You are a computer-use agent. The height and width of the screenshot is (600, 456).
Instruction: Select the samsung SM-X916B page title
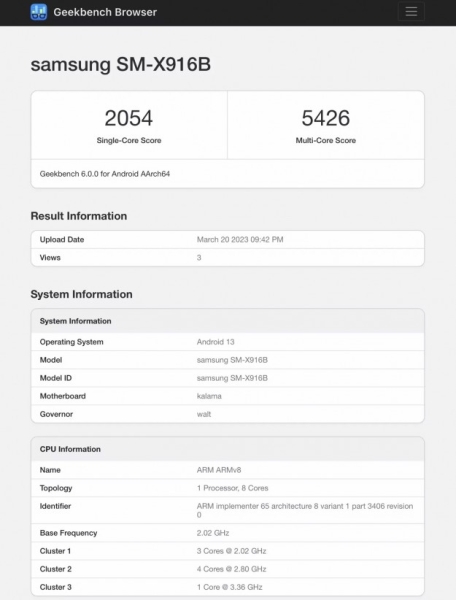(x=121, y=64)
